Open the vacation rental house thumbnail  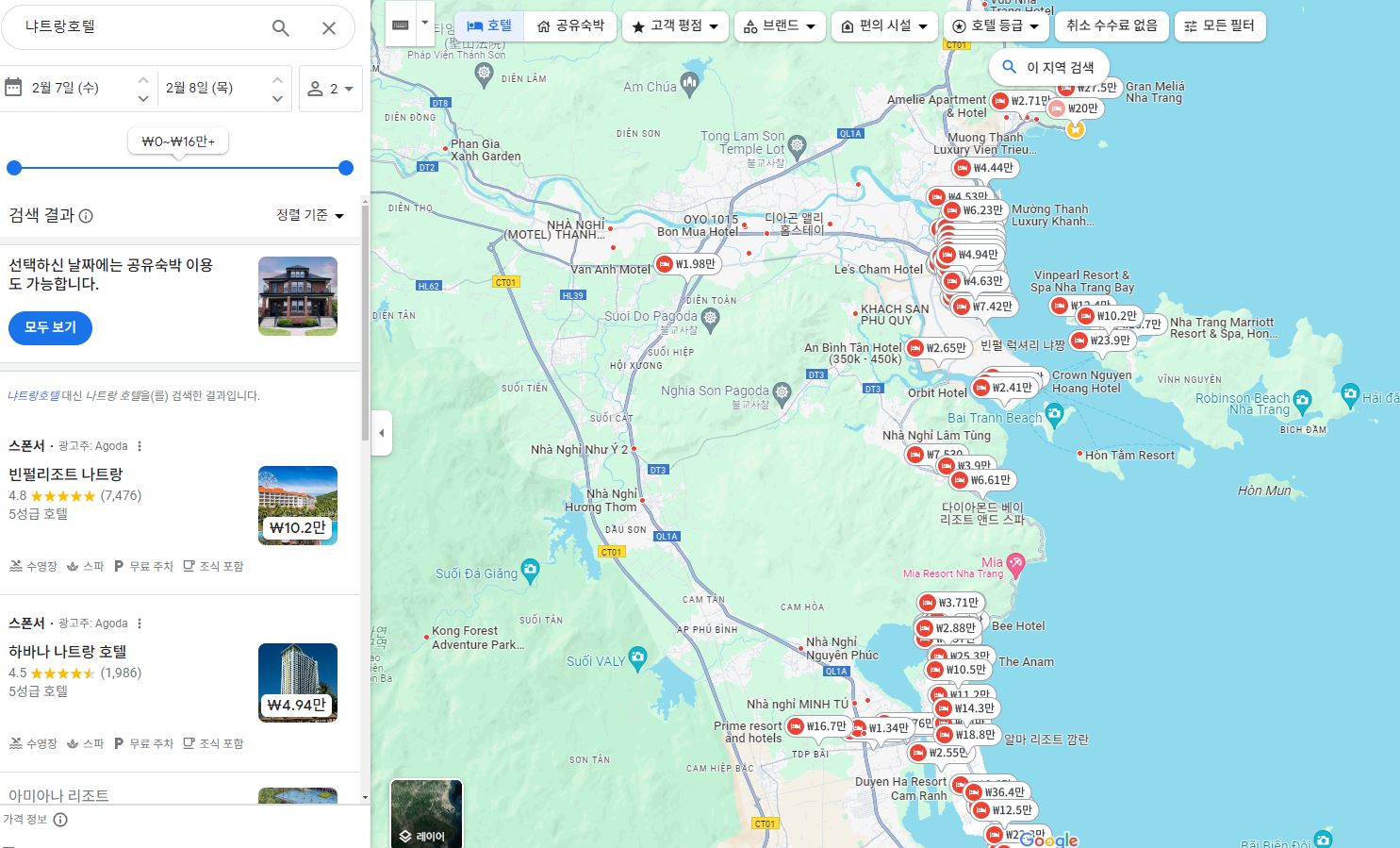click(298, 296)
